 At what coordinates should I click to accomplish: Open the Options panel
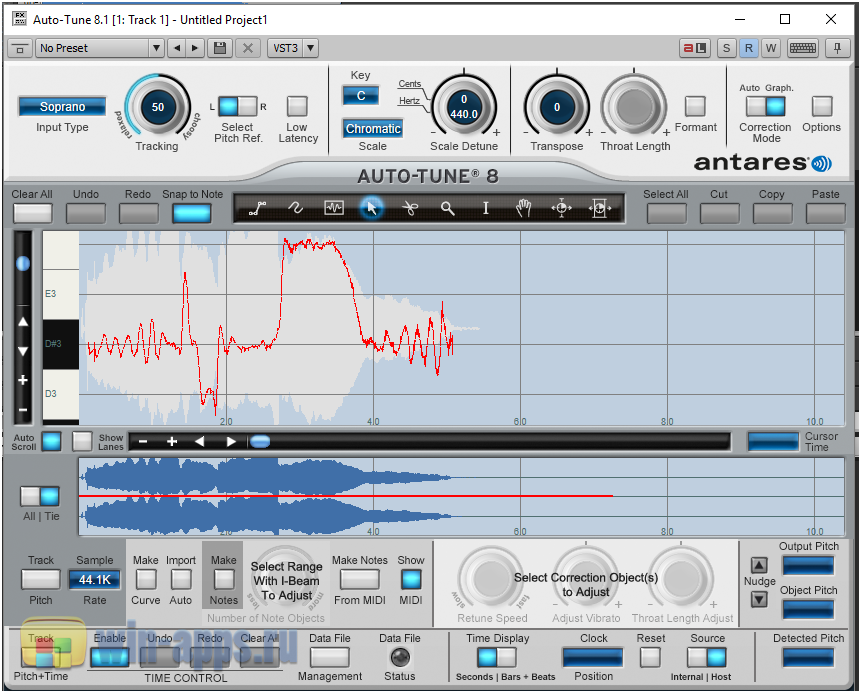[822, 107]
